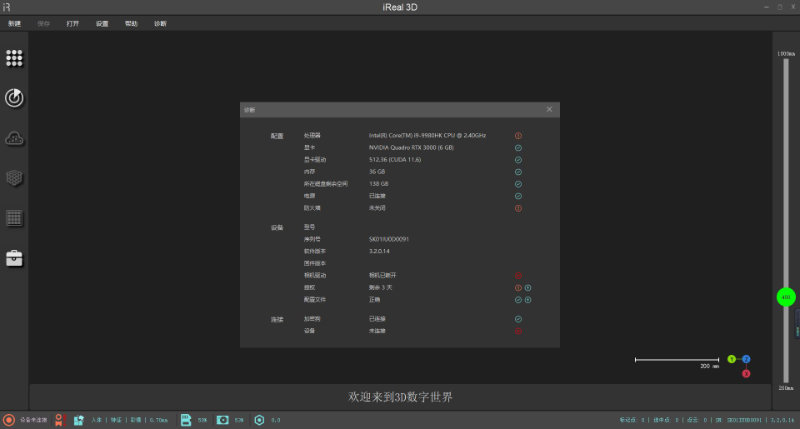
Task: Click dongle row (加密狗) check icon
Action: (518, 319)
